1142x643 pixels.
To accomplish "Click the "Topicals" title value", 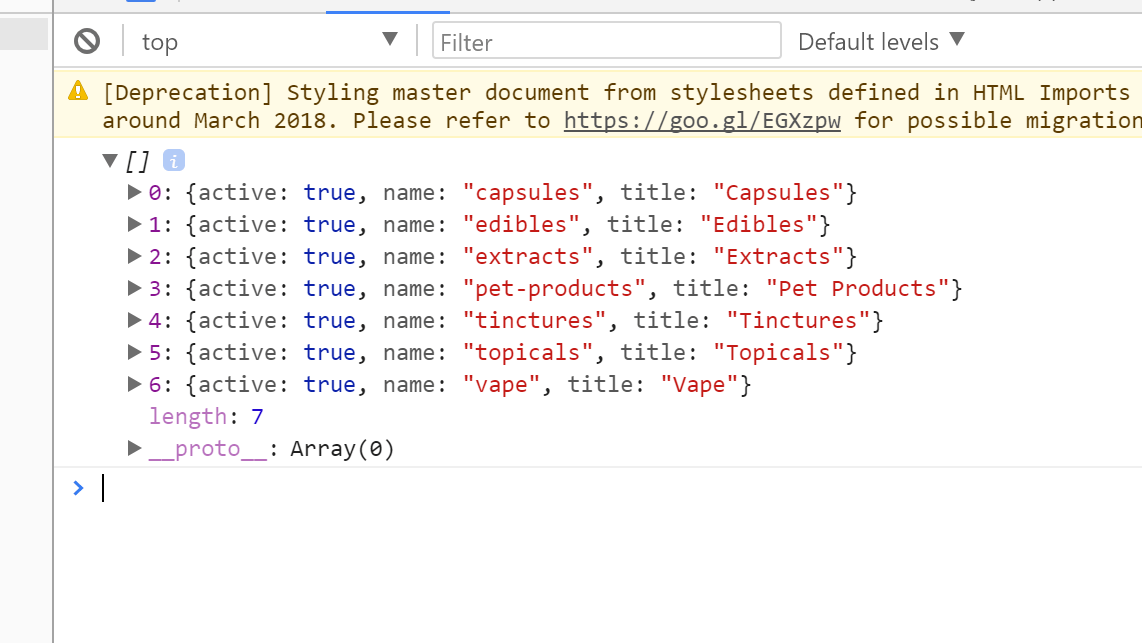I will coord(779,352).
